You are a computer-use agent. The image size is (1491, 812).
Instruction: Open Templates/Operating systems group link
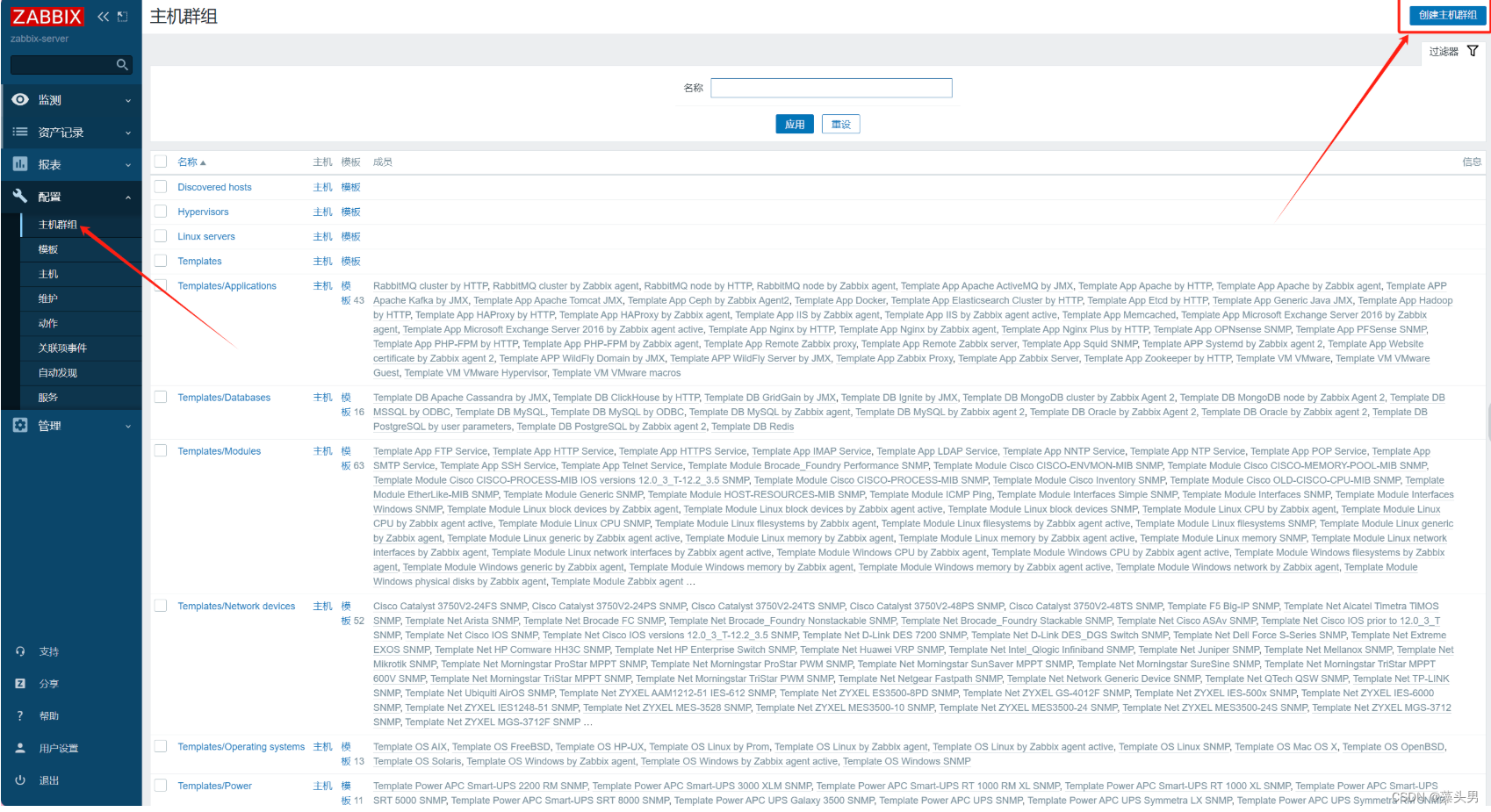[x=241, y=747]
